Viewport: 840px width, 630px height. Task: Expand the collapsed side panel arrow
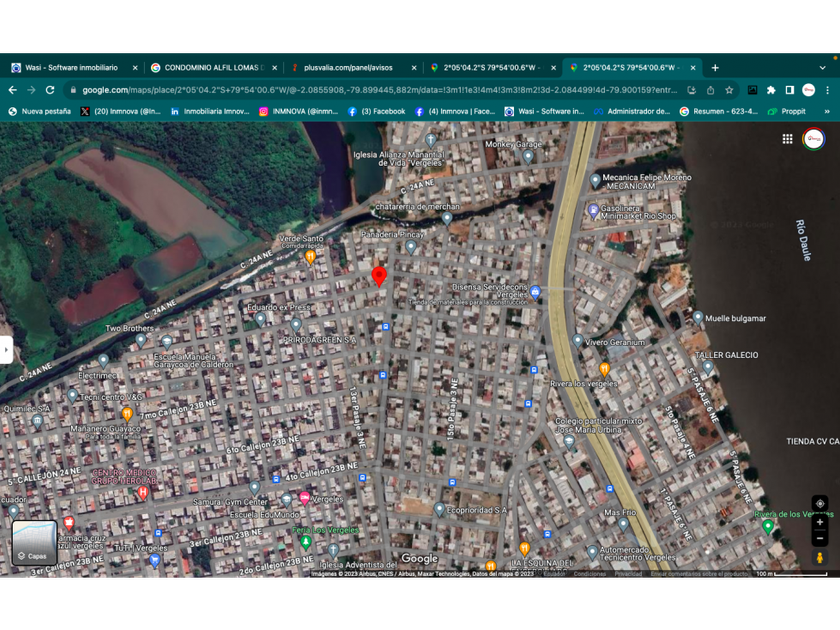[6, 349]
